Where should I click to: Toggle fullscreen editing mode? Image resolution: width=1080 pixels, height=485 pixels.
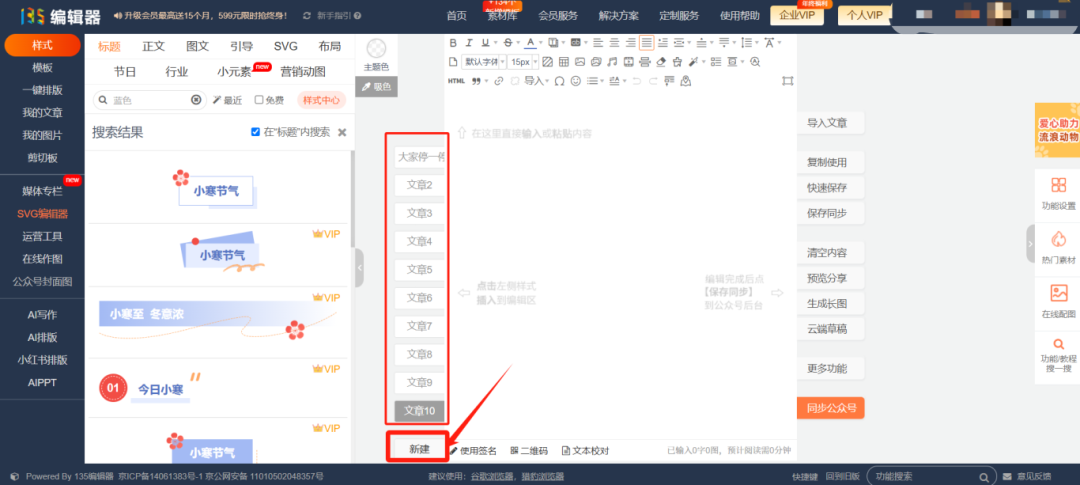pyautogui.click(x=787, y=81)
